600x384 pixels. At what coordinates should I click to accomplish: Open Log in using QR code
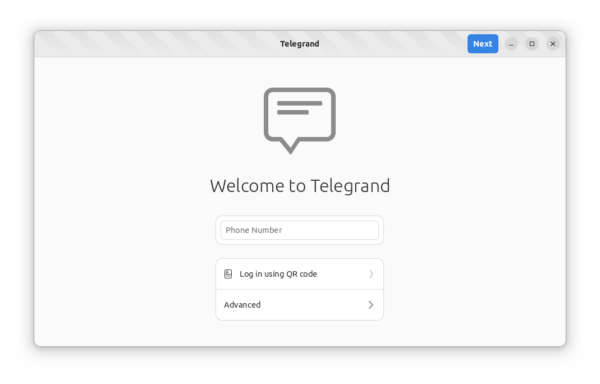(299, 274)
